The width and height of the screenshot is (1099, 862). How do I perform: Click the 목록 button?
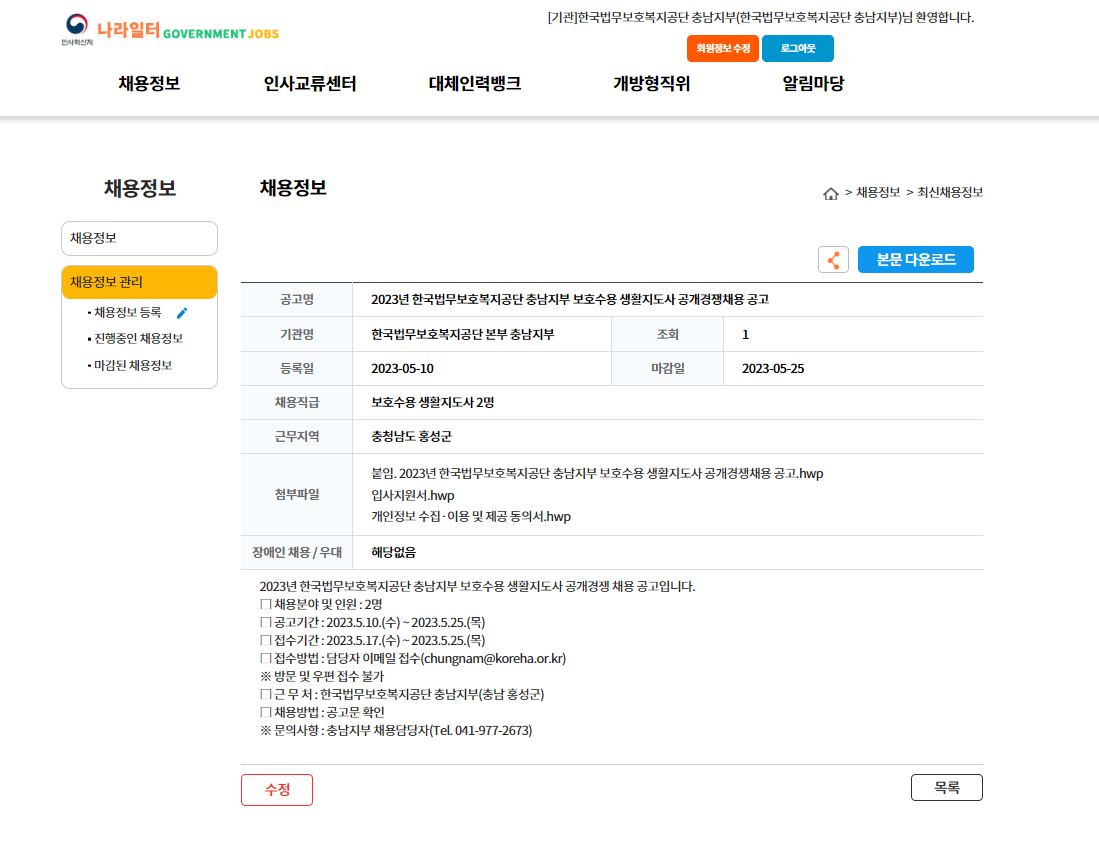(947, 788)
